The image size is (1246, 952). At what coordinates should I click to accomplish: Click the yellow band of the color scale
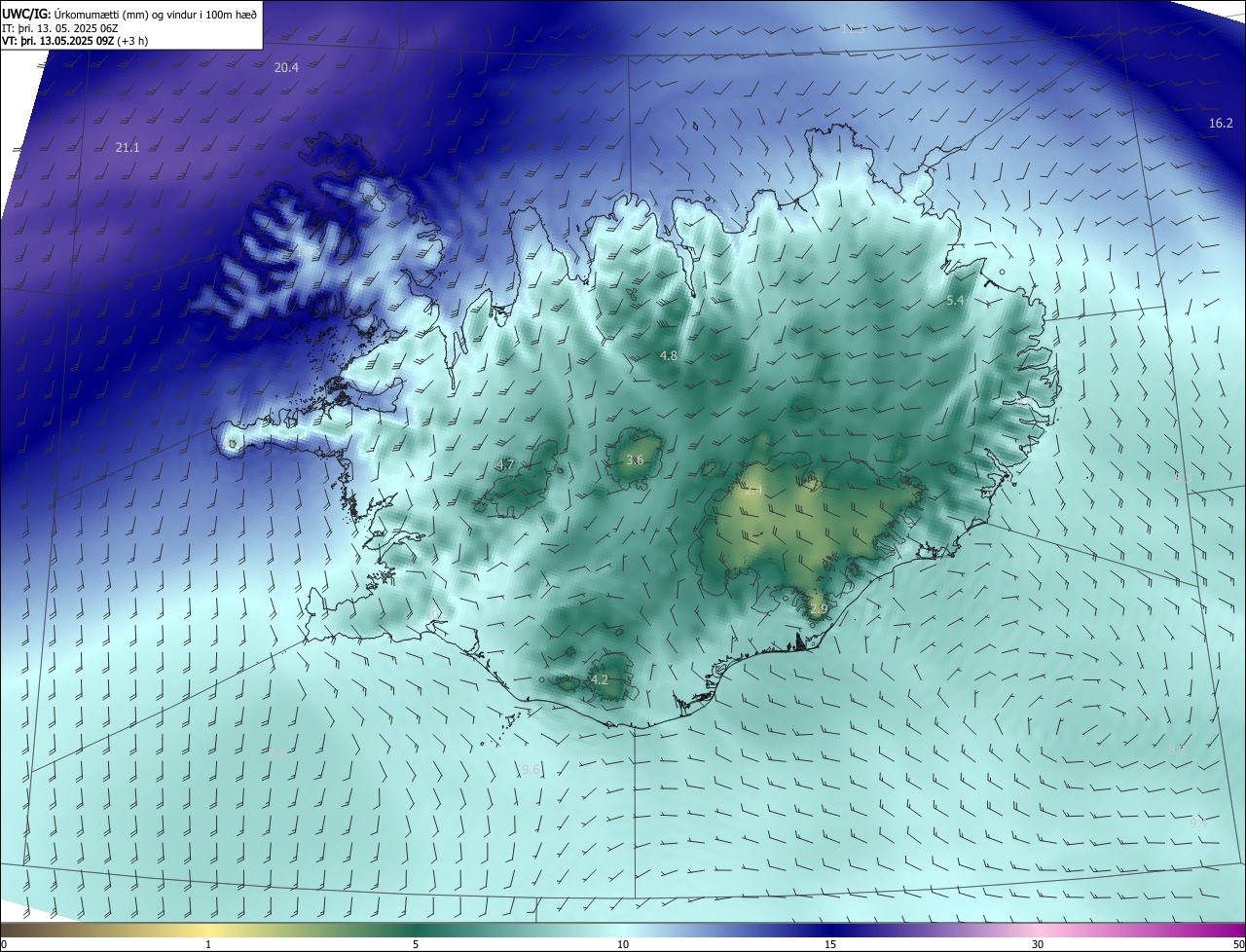click(209, 930)
